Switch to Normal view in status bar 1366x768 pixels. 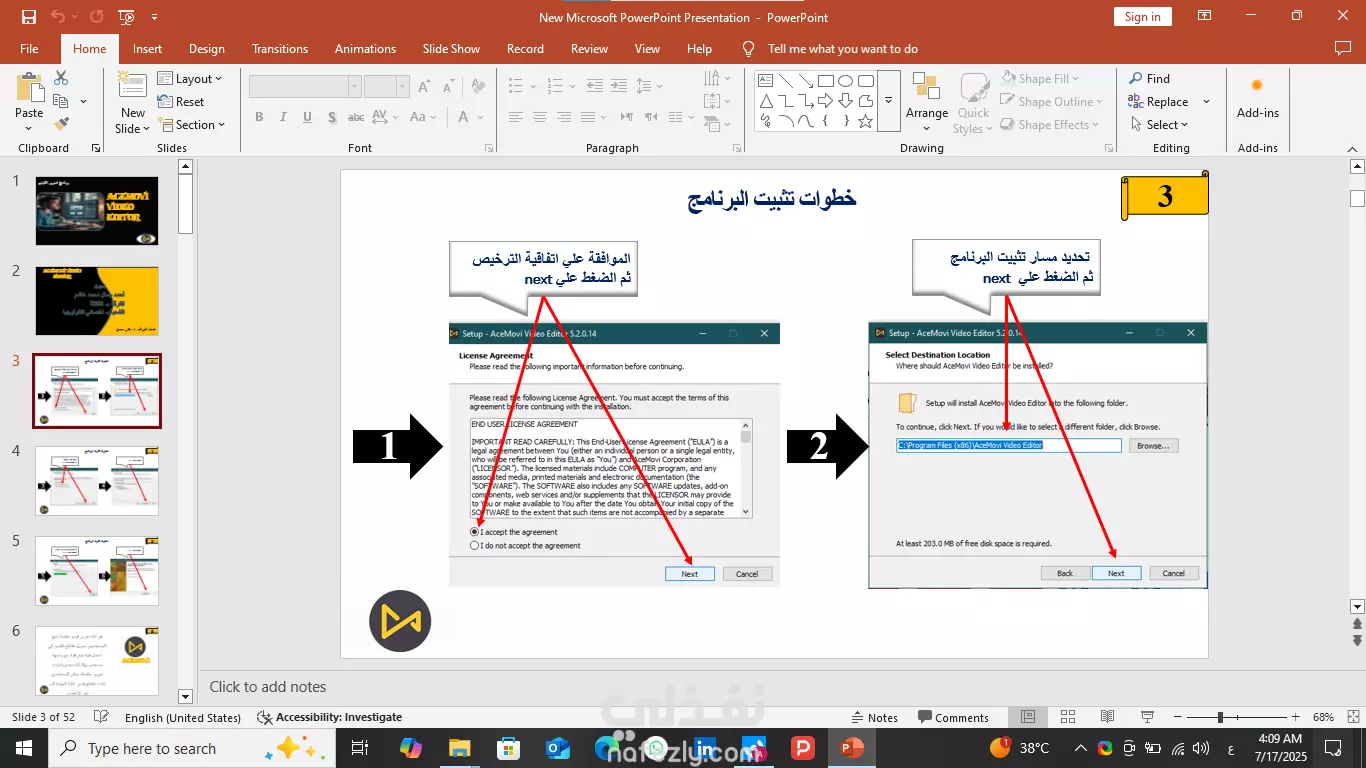(x=1028, y=717)
